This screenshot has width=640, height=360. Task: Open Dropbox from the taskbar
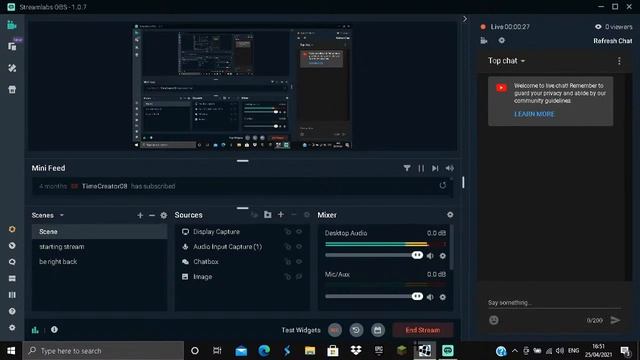click(356, 351)
